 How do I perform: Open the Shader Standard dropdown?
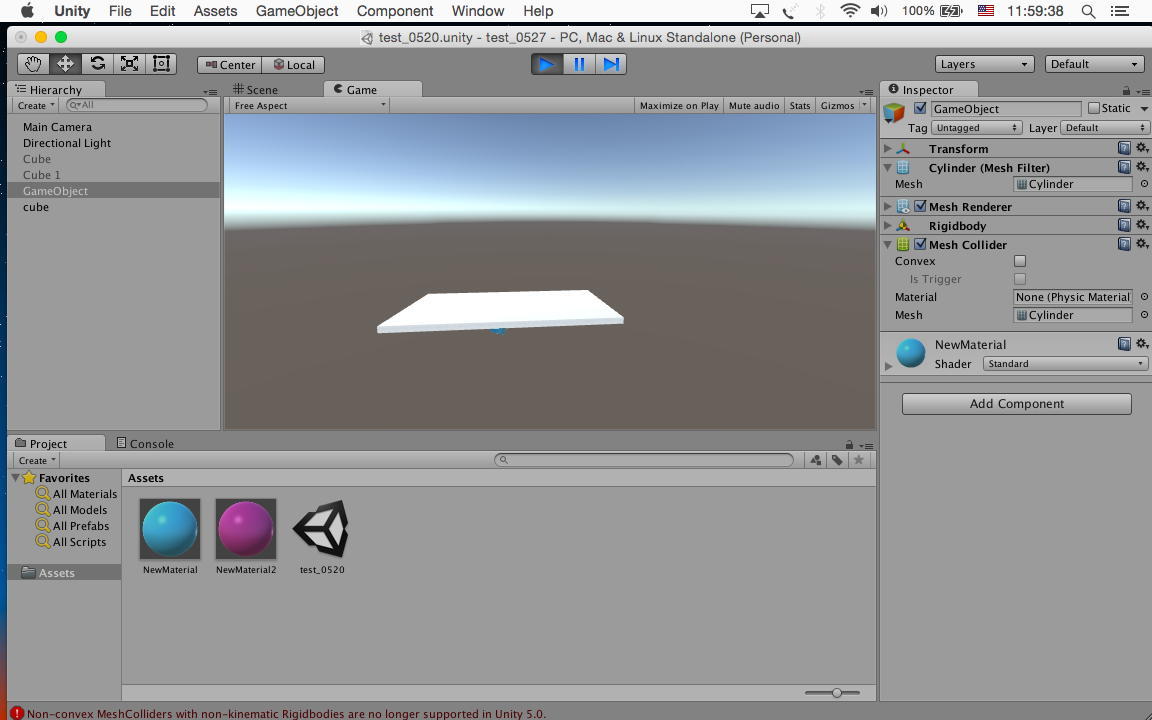click(1065, 364)
